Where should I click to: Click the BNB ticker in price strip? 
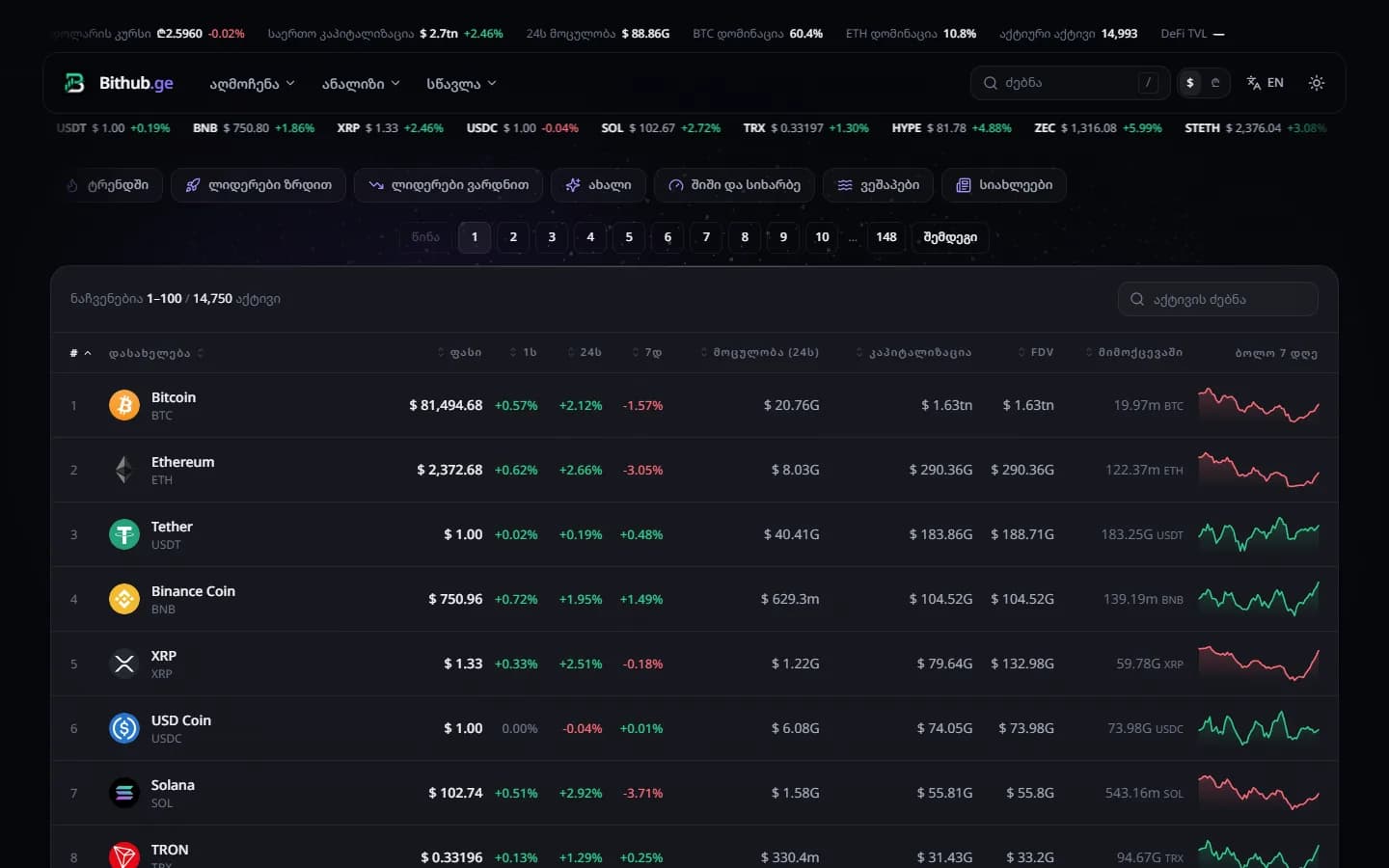click(x=254, y=128)
